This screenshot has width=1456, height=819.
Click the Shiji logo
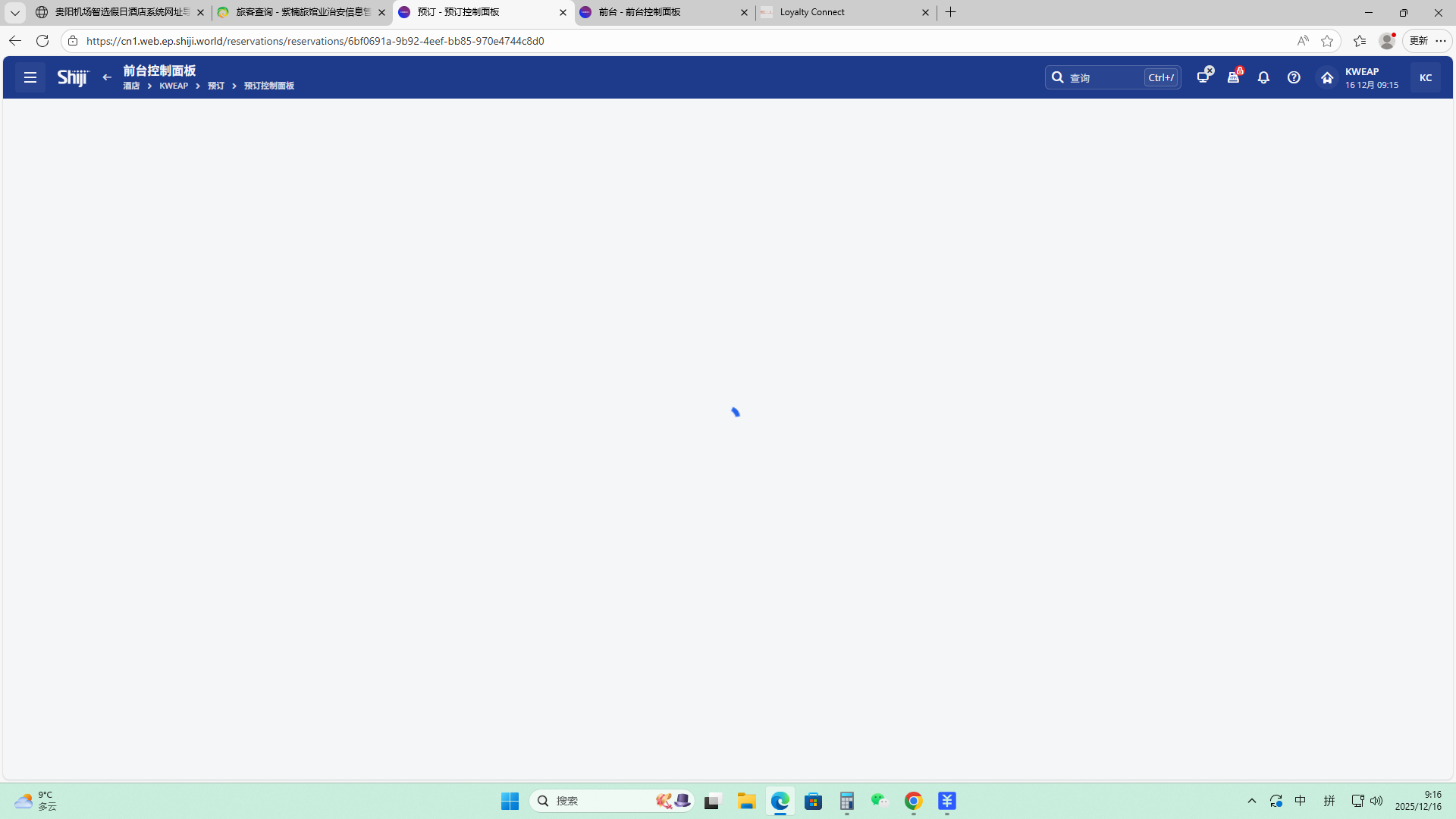click(x=73, y=77)
